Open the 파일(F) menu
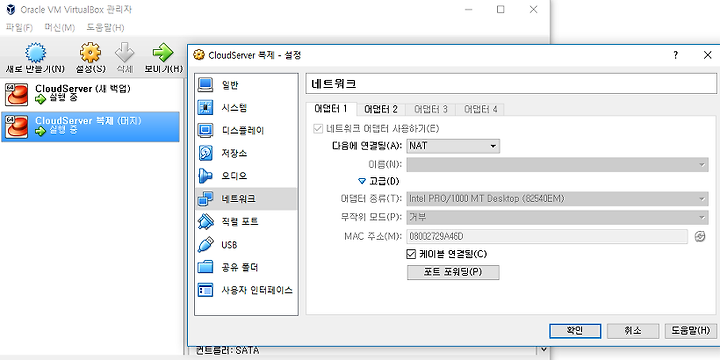The width and height of the screenshot is (720, 360). (19, 28)
